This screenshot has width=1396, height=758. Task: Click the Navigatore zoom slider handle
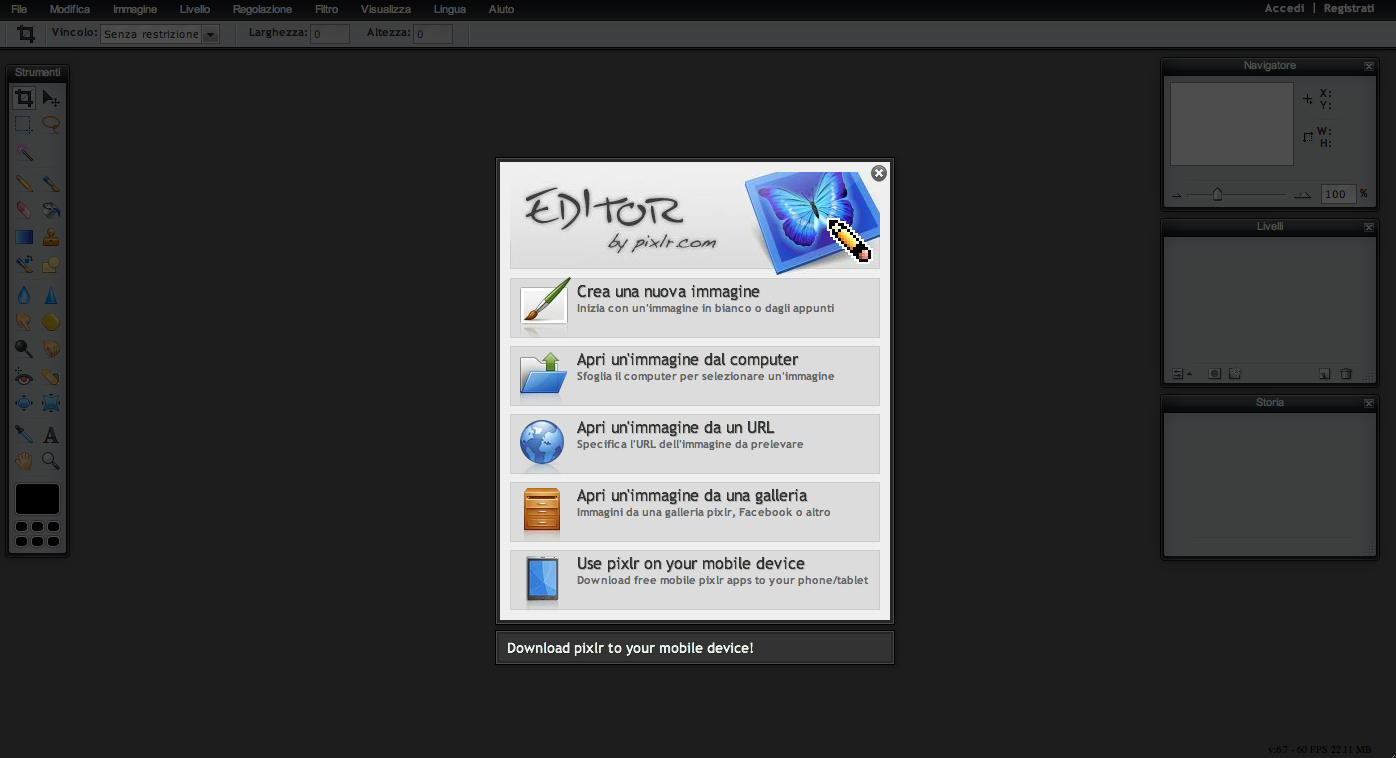click(x=1217, y=194)
